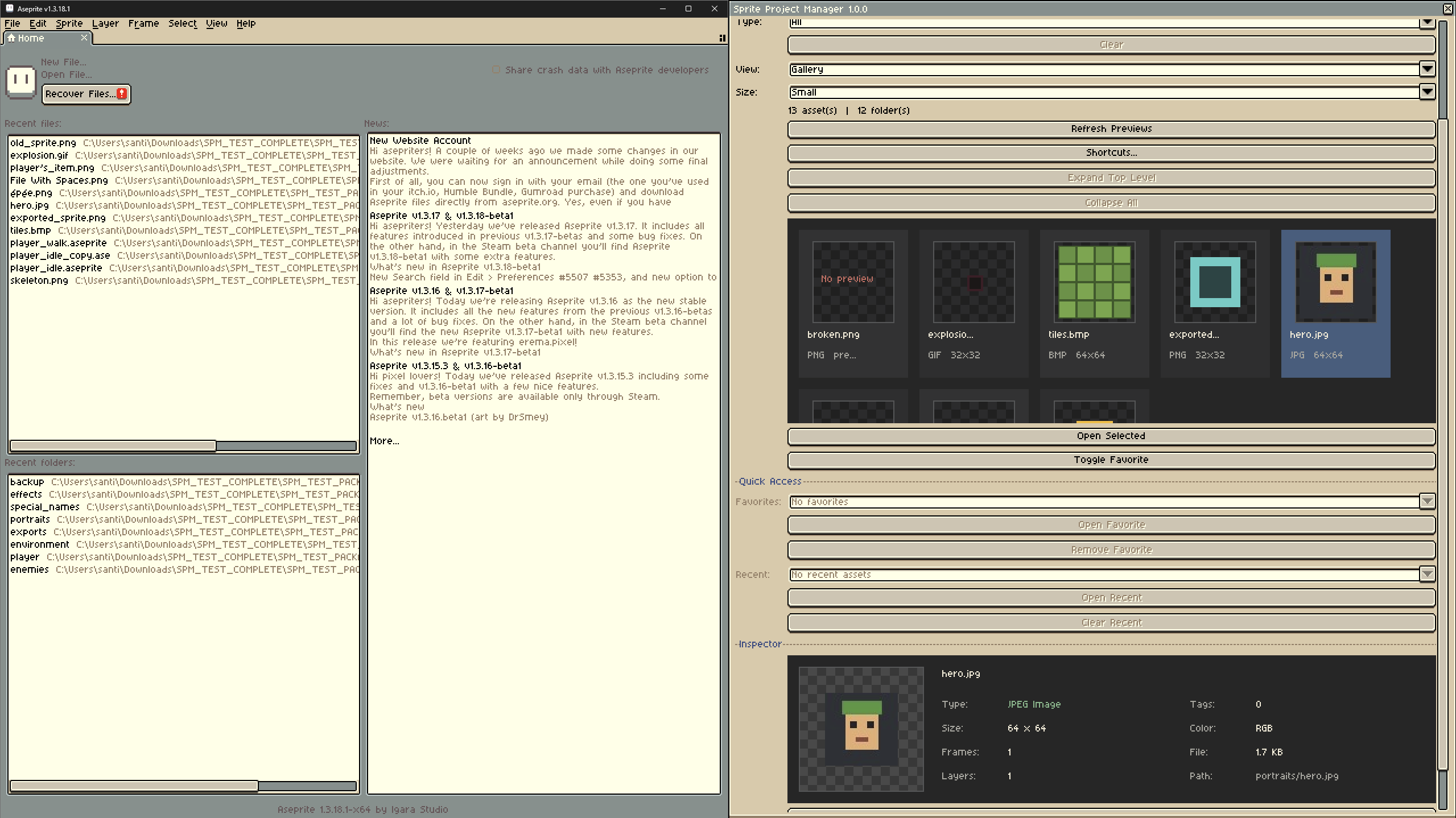Click the Clear filter button
Image resolution: width=1456 pixels, height=818 pixels.
click(x=1112, y=45)
